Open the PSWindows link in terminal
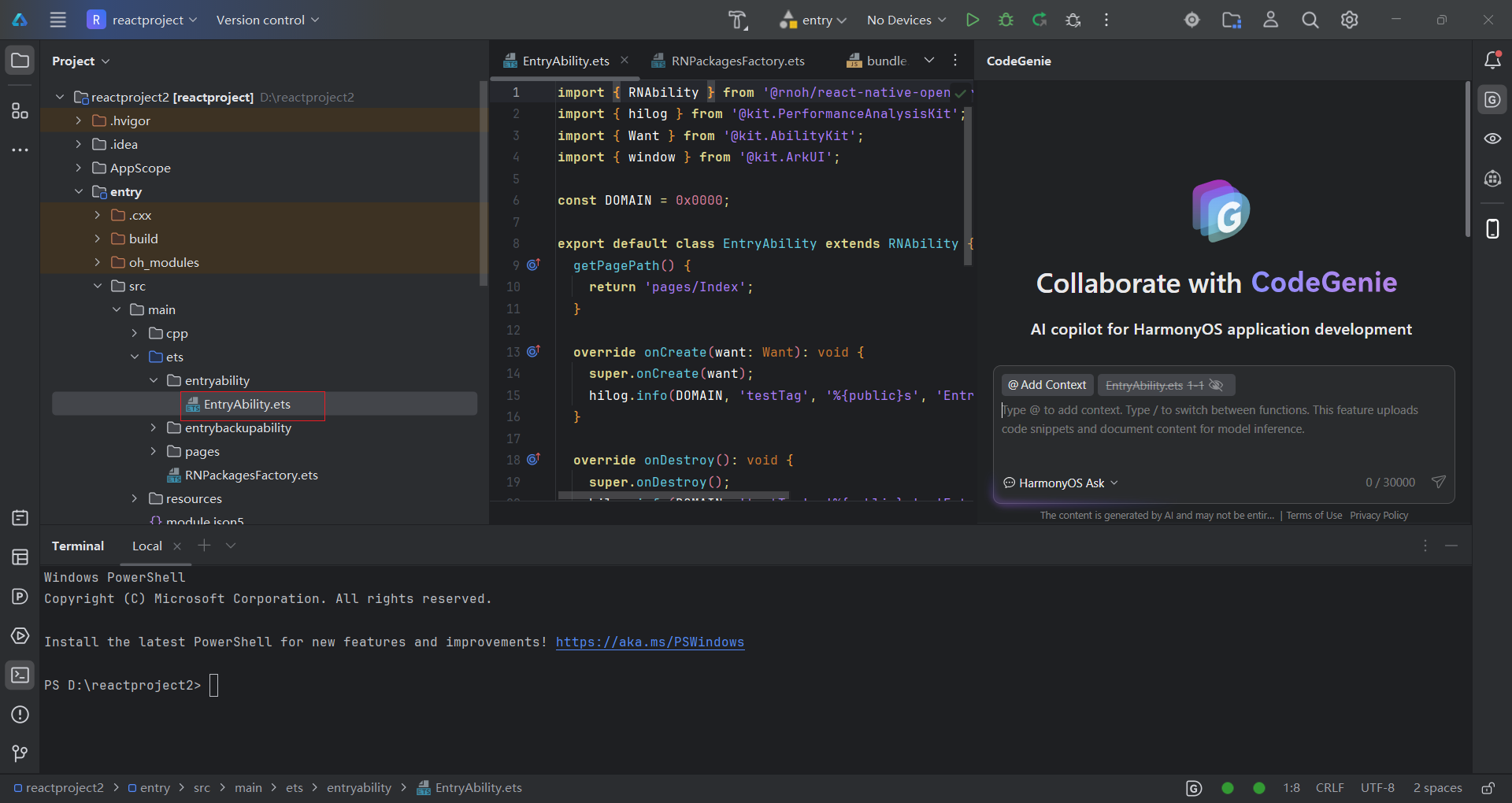Image resolution: width=1512 pixels, height=803 pixels. point(650,642)
